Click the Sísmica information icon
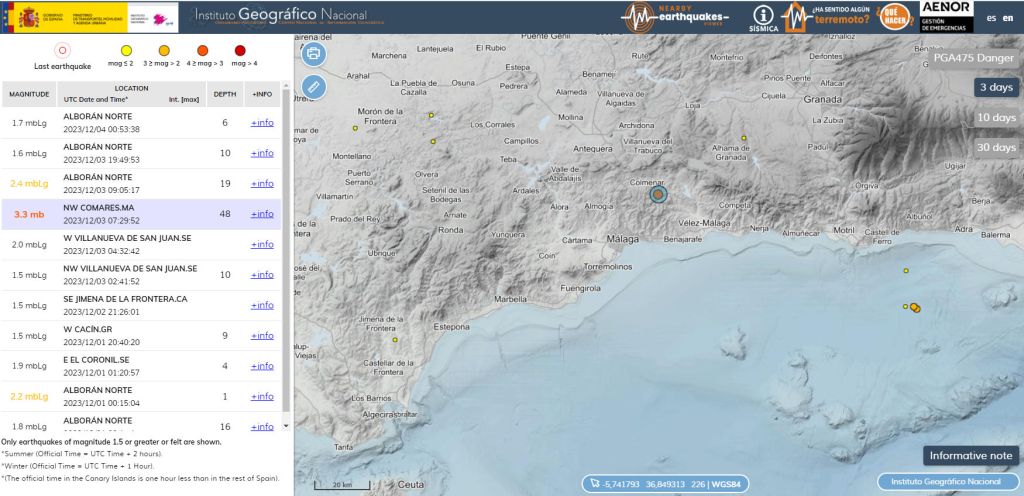Screen dimensions: 1024x496 click(764, 17)
